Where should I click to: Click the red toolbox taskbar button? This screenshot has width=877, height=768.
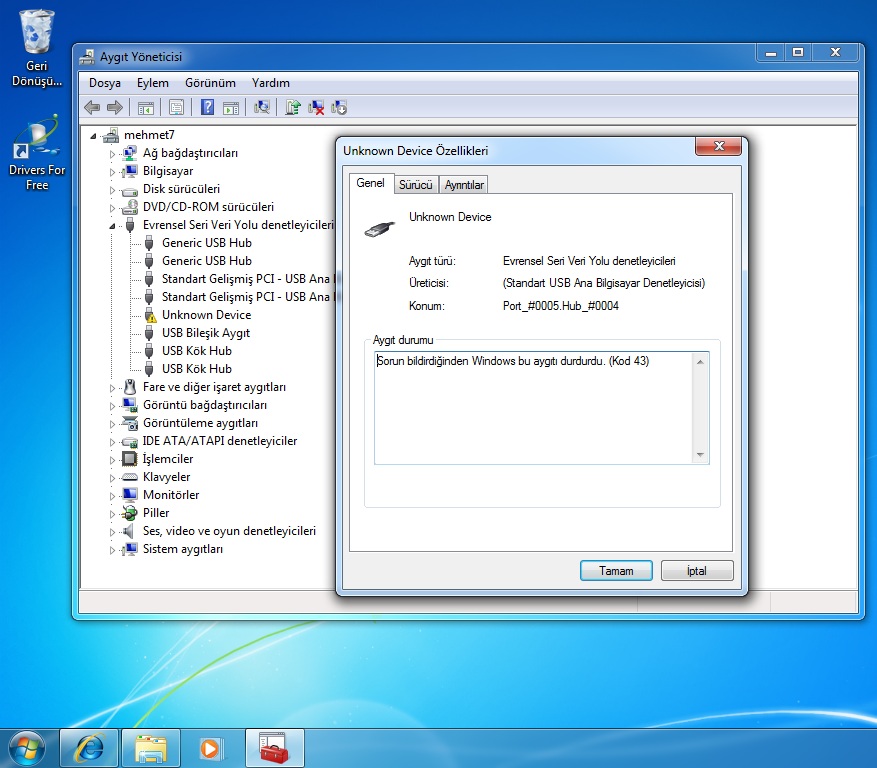[x=275, y=748]
